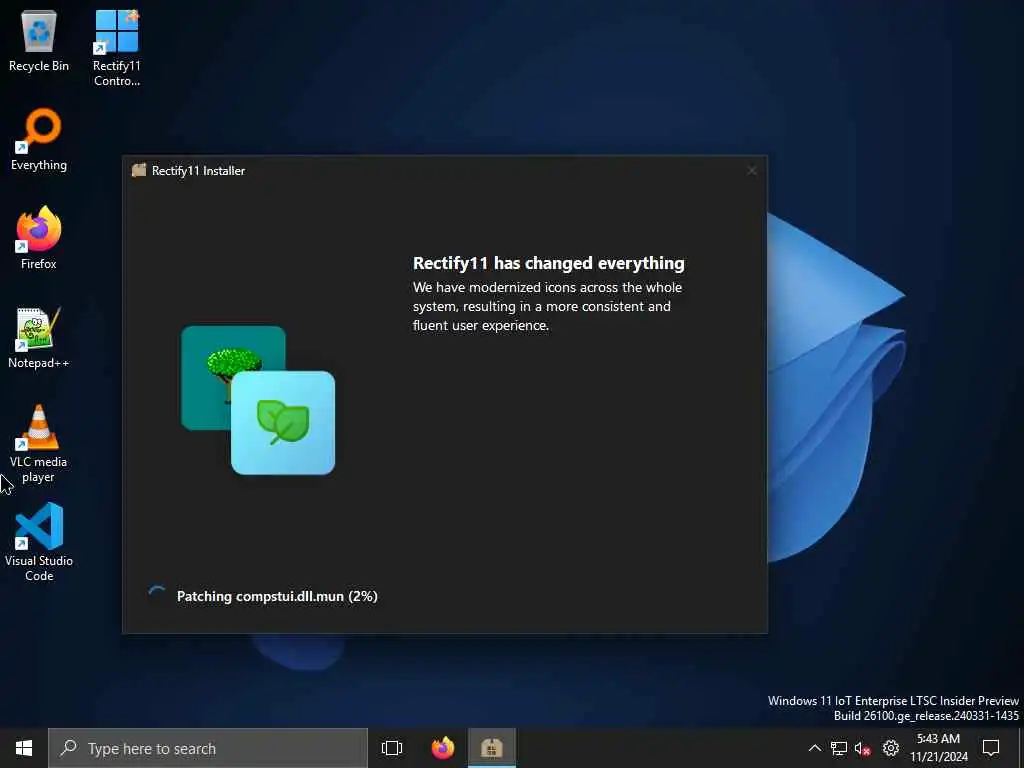This screenshot has height=768, width=1024.
Task: Click the "Patching compstui.dll.mun (2%)" status text
Action: click(277, 596)
